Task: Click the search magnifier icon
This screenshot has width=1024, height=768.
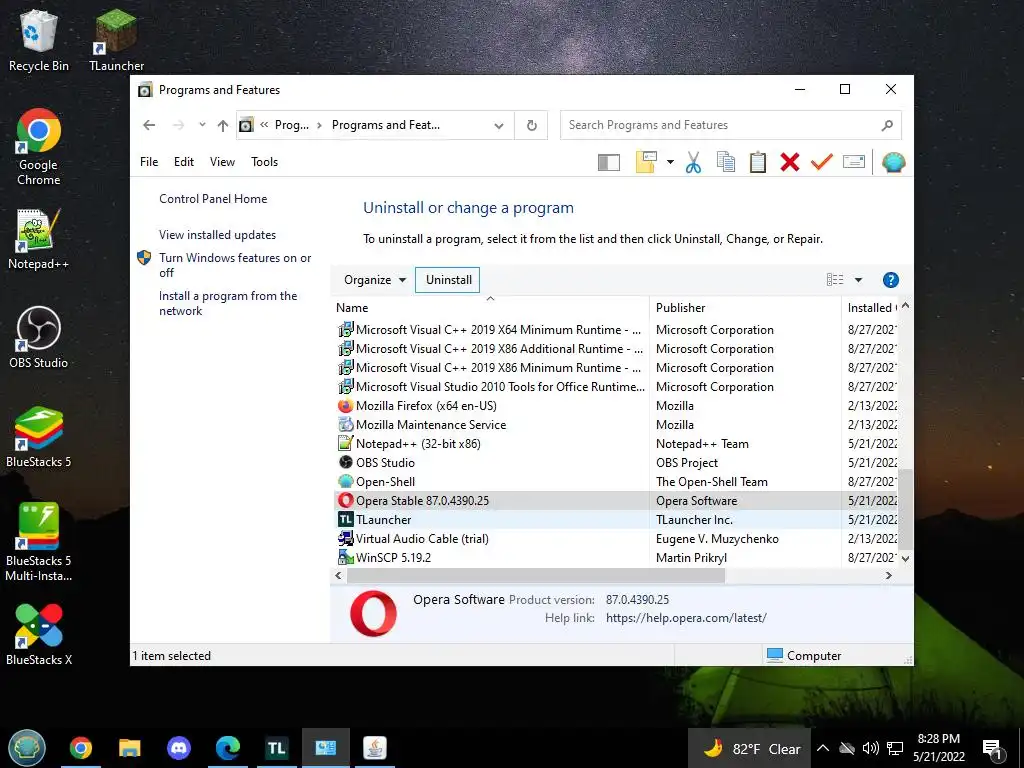Action: pos(887,125)
